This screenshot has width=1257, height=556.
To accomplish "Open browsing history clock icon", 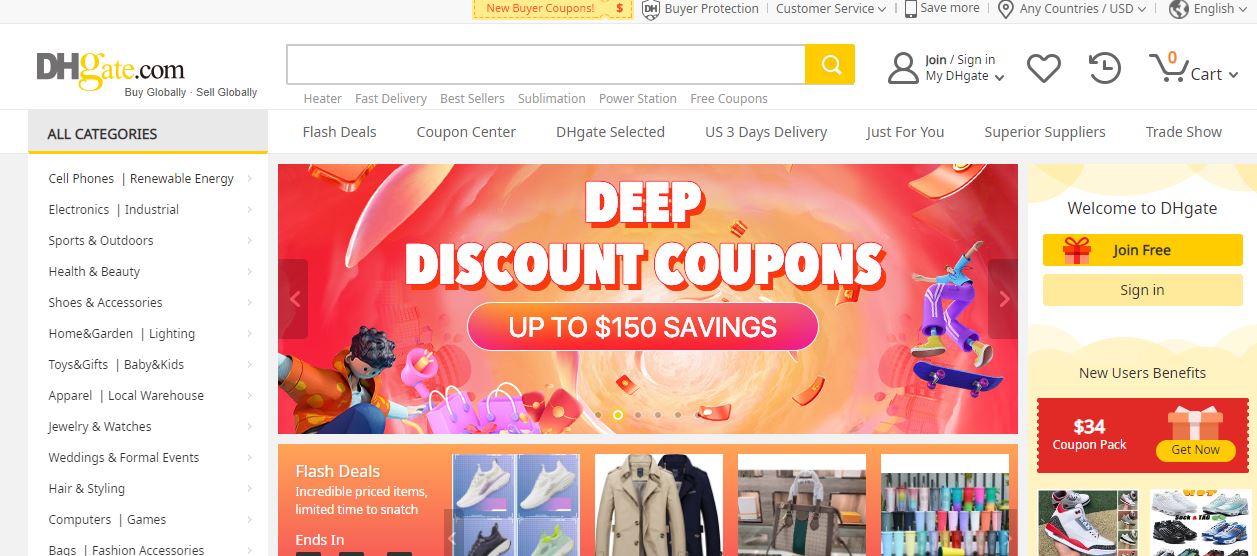I will [1104, 68].
